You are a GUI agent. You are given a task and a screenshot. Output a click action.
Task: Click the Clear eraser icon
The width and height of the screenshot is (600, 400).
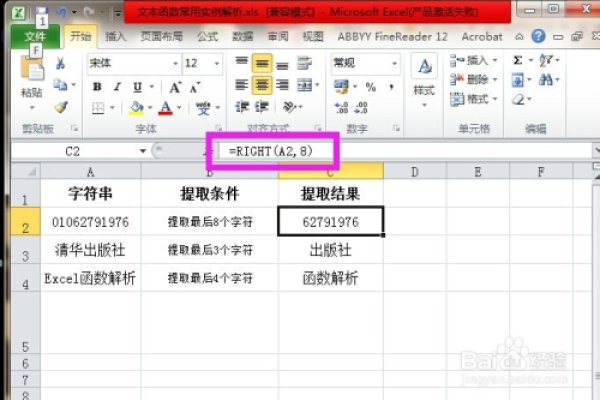(x=518, y=100)
